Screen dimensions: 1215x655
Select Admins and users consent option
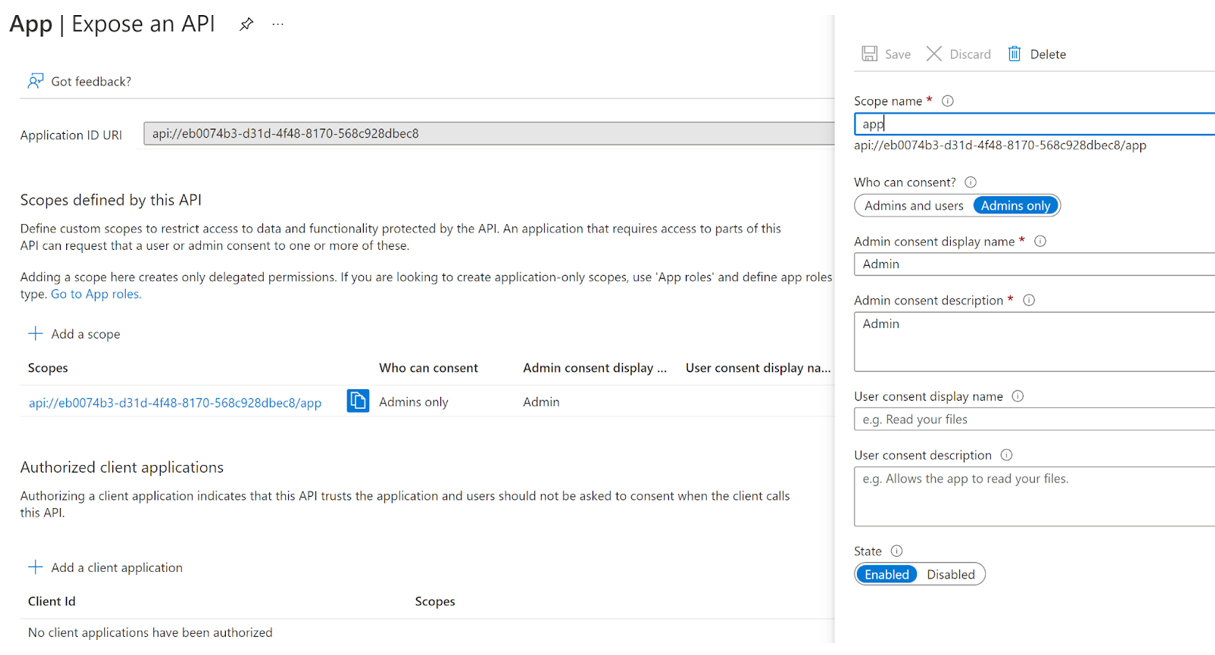[914, 205]
